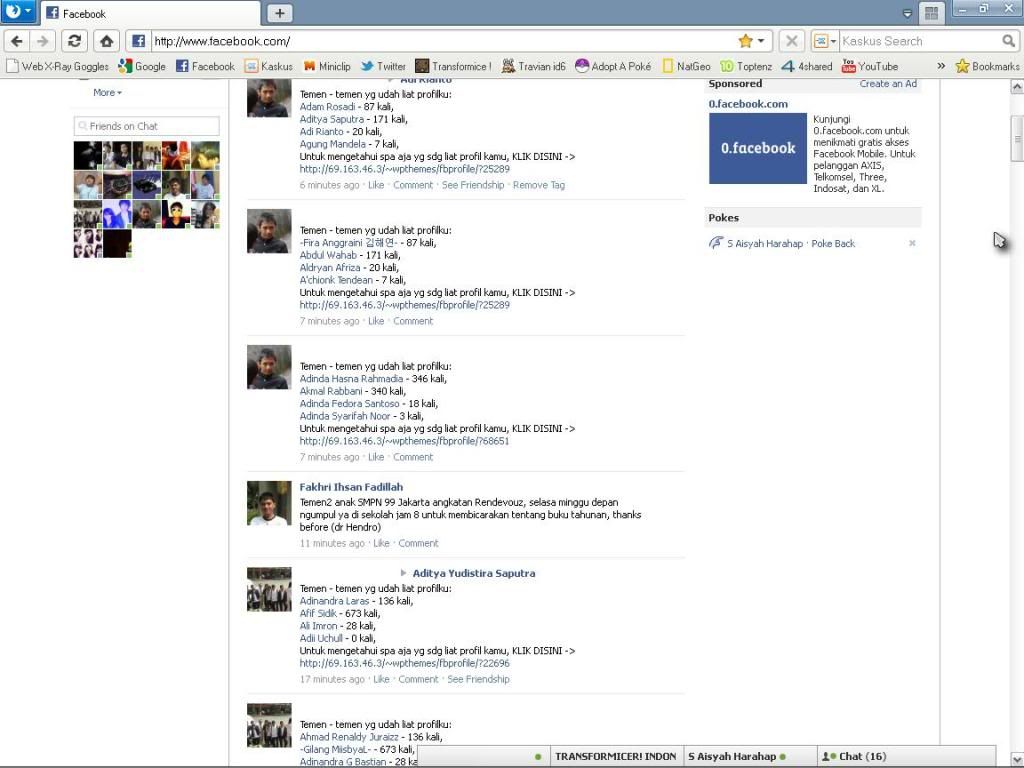Click the page scrollbar up arrow

(x=1017, y=86)
